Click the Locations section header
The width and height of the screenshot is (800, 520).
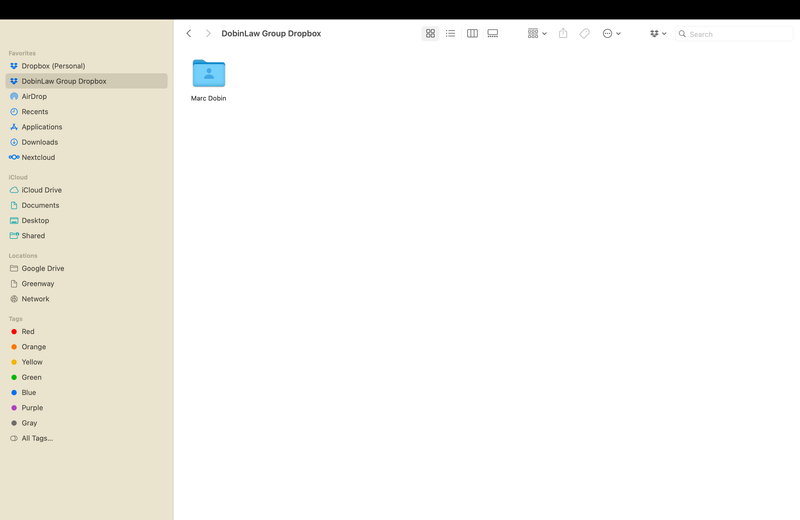click(23, 256)
